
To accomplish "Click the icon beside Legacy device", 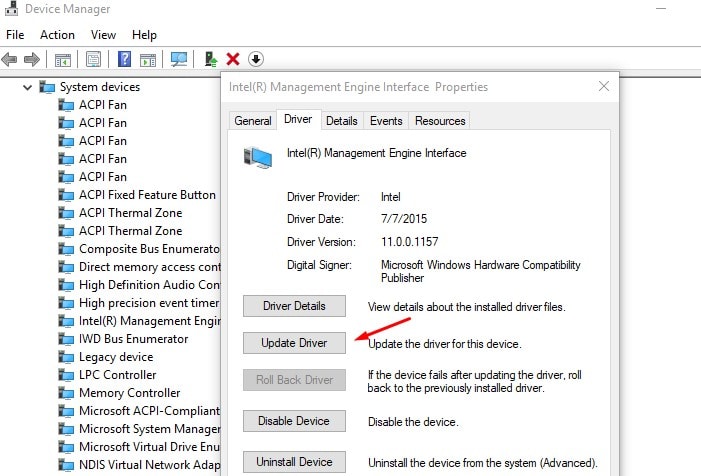I will point(66,357).
